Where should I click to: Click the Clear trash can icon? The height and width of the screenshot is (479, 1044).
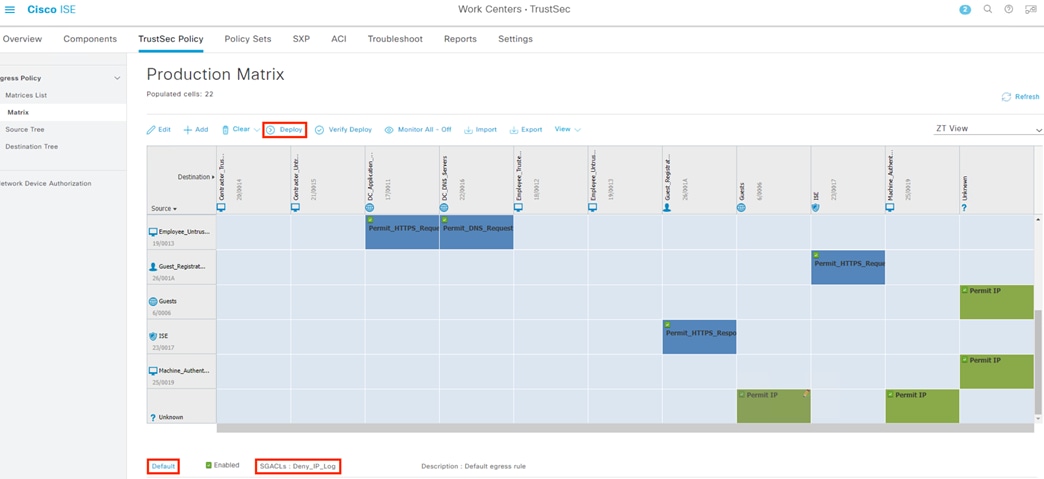pos(225,130)
